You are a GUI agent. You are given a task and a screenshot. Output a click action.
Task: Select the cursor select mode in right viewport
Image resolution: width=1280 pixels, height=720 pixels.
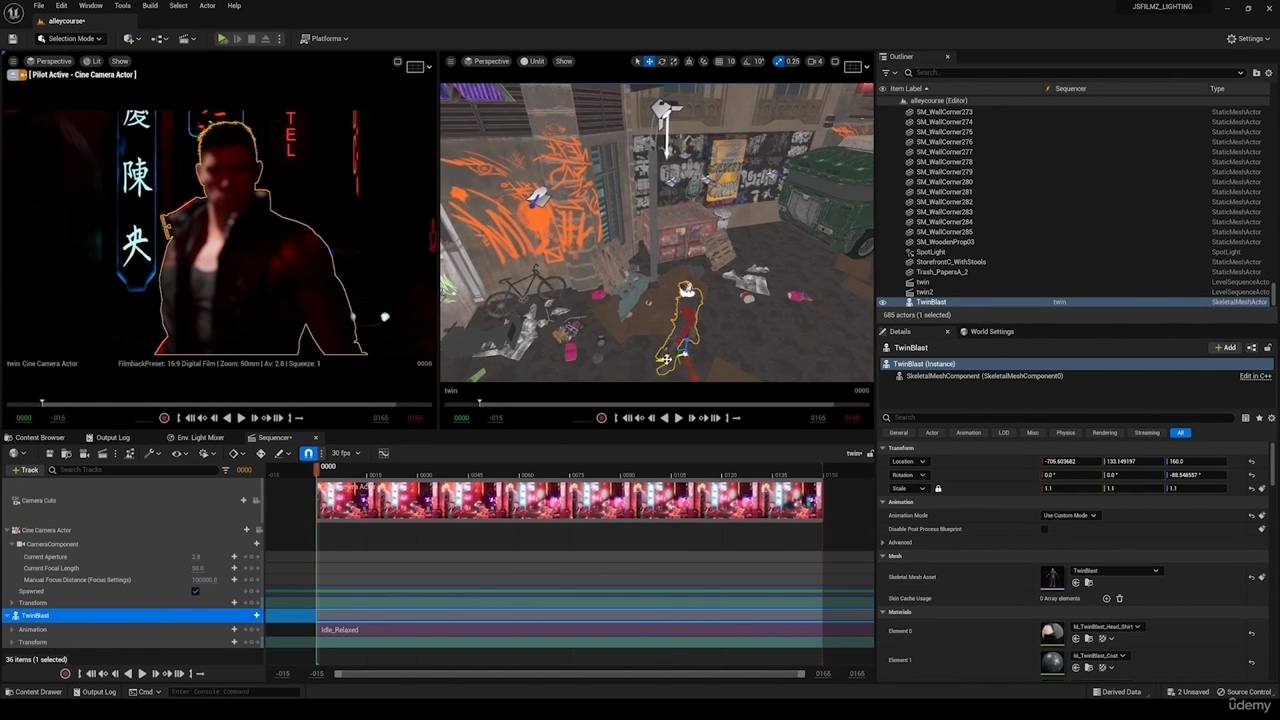pos(637,61)
